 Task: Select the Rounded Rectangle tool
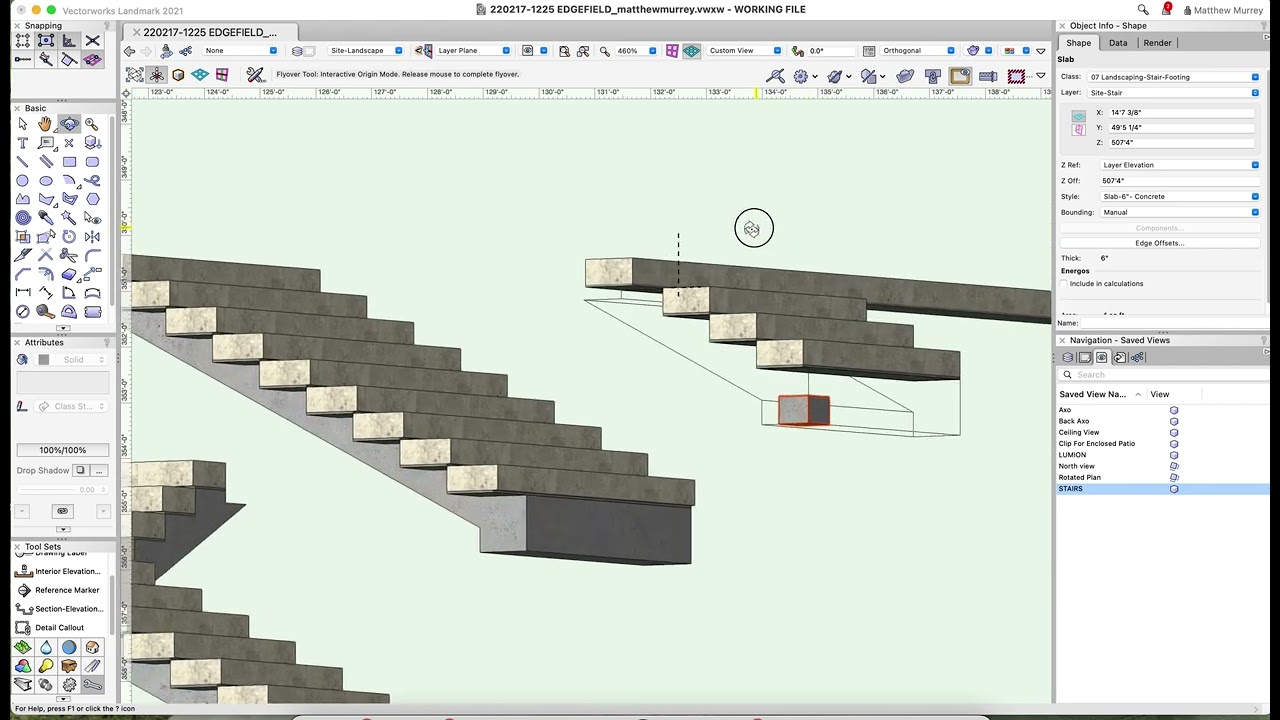coord(92,162)
